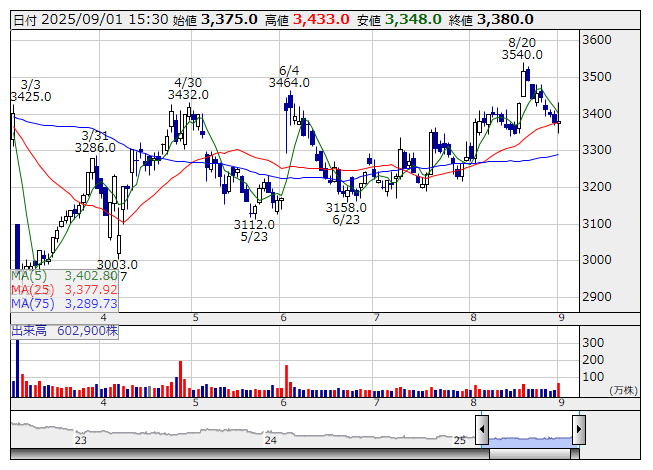
Task: Click the 3/31 label 3286.0
Action: point(95,147)
